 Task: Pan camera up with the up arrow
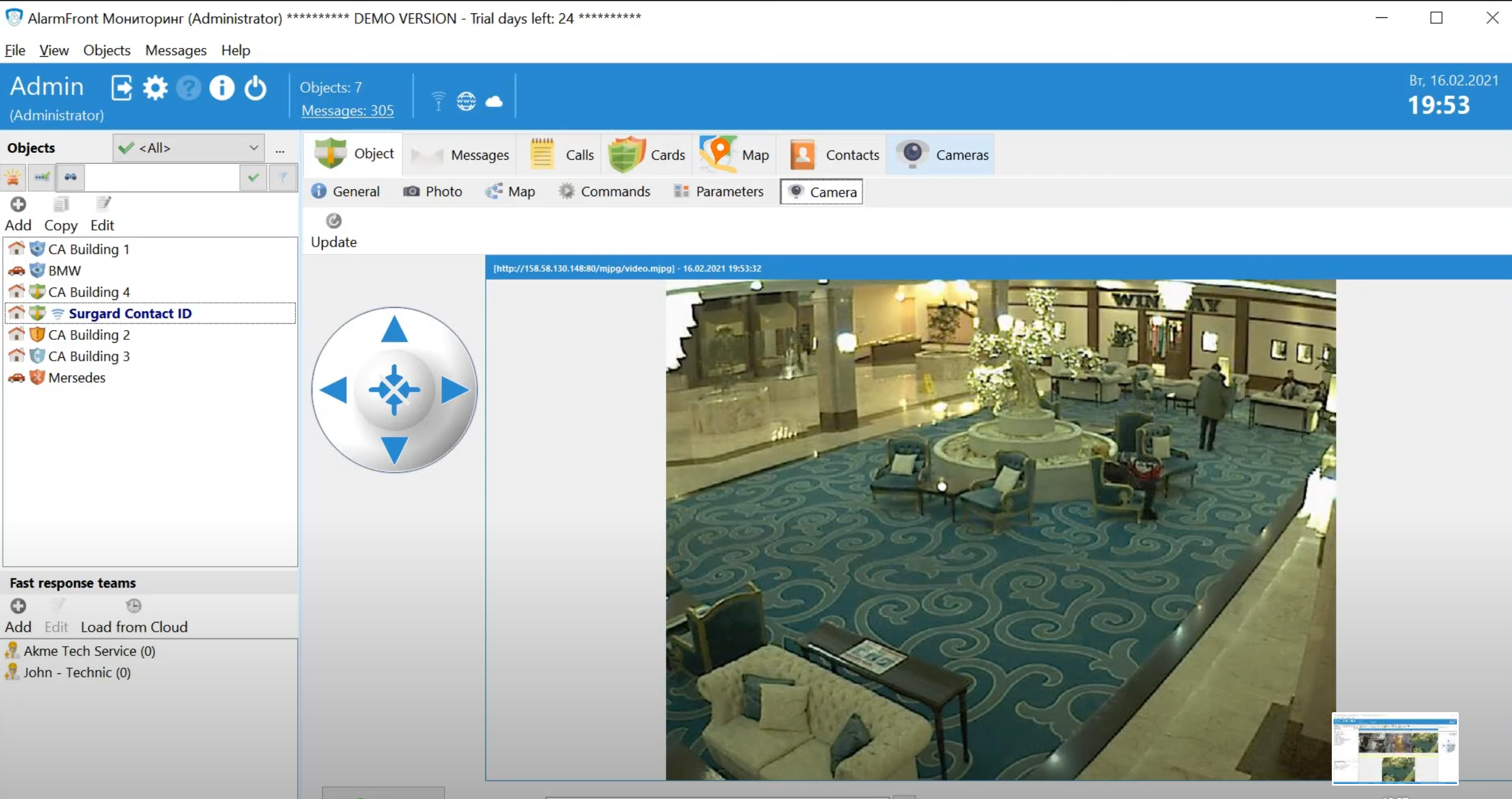tap(394, 329)
